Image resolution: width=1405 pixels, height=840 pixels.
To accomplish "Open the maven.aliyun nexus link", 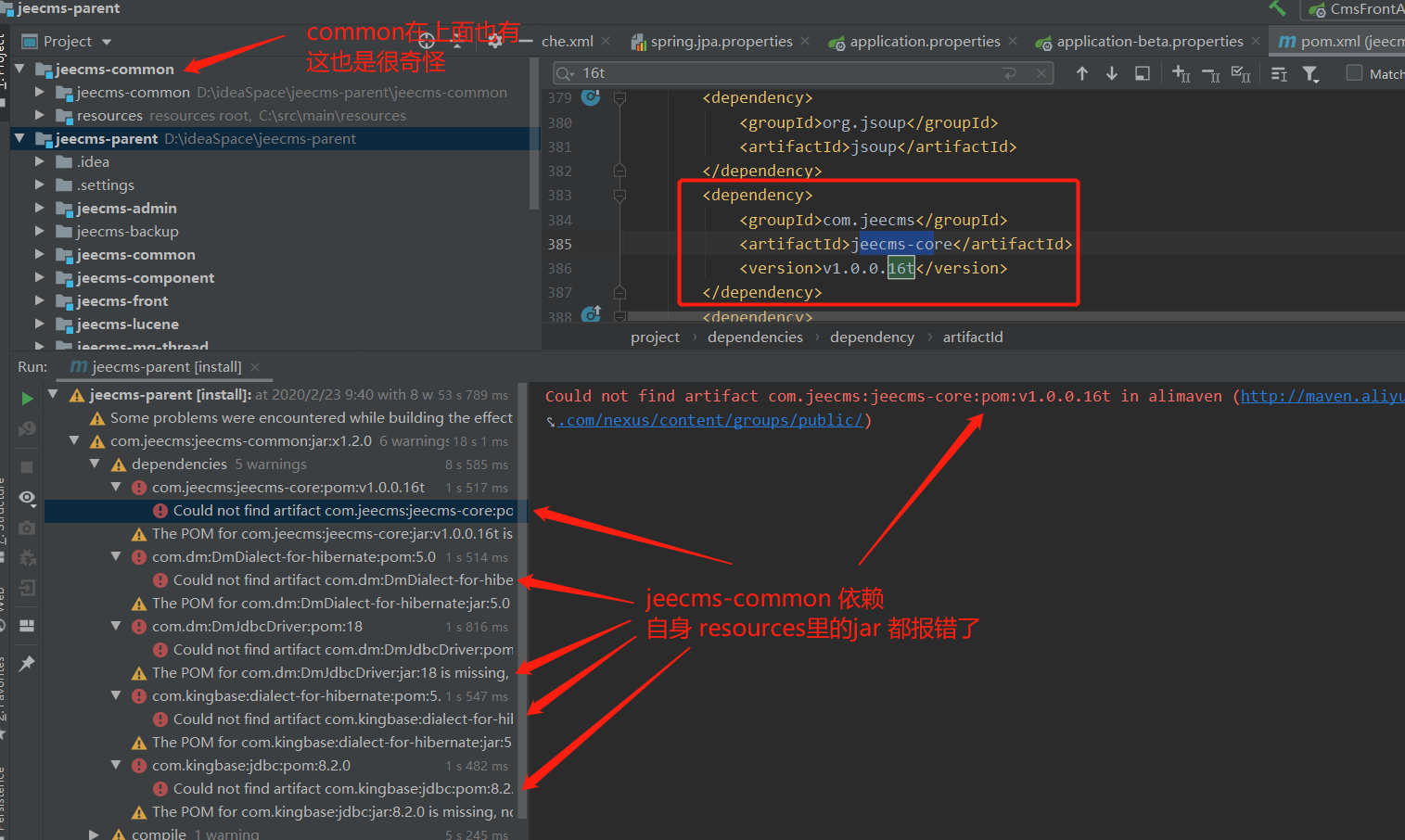I will 1322,397.
